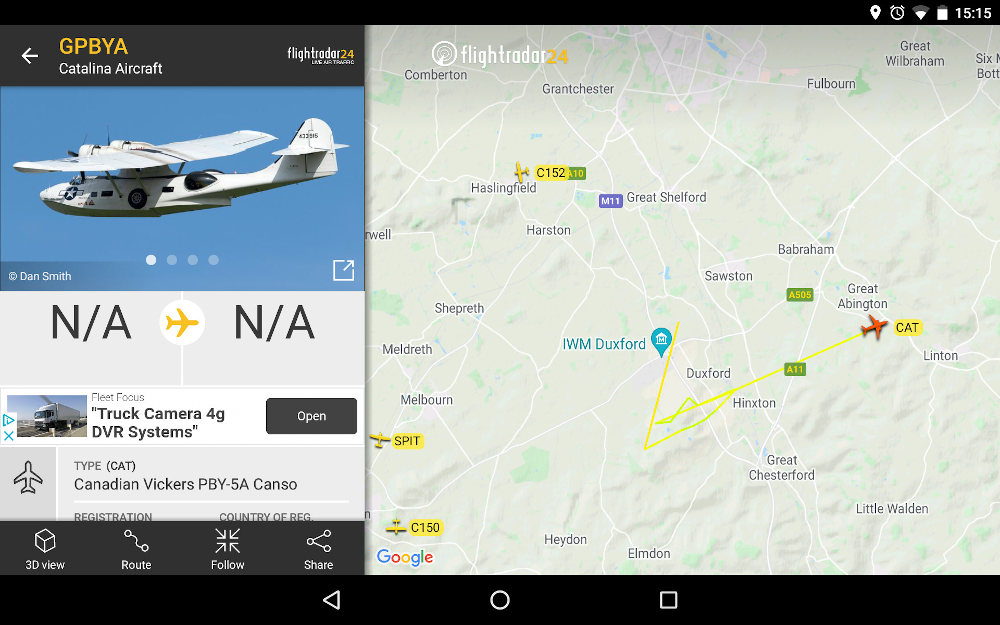This screenshot has height=625, width=1000.
Task: Go back using the arrow beside GPBYA
Action: click(x=29, y=56)
